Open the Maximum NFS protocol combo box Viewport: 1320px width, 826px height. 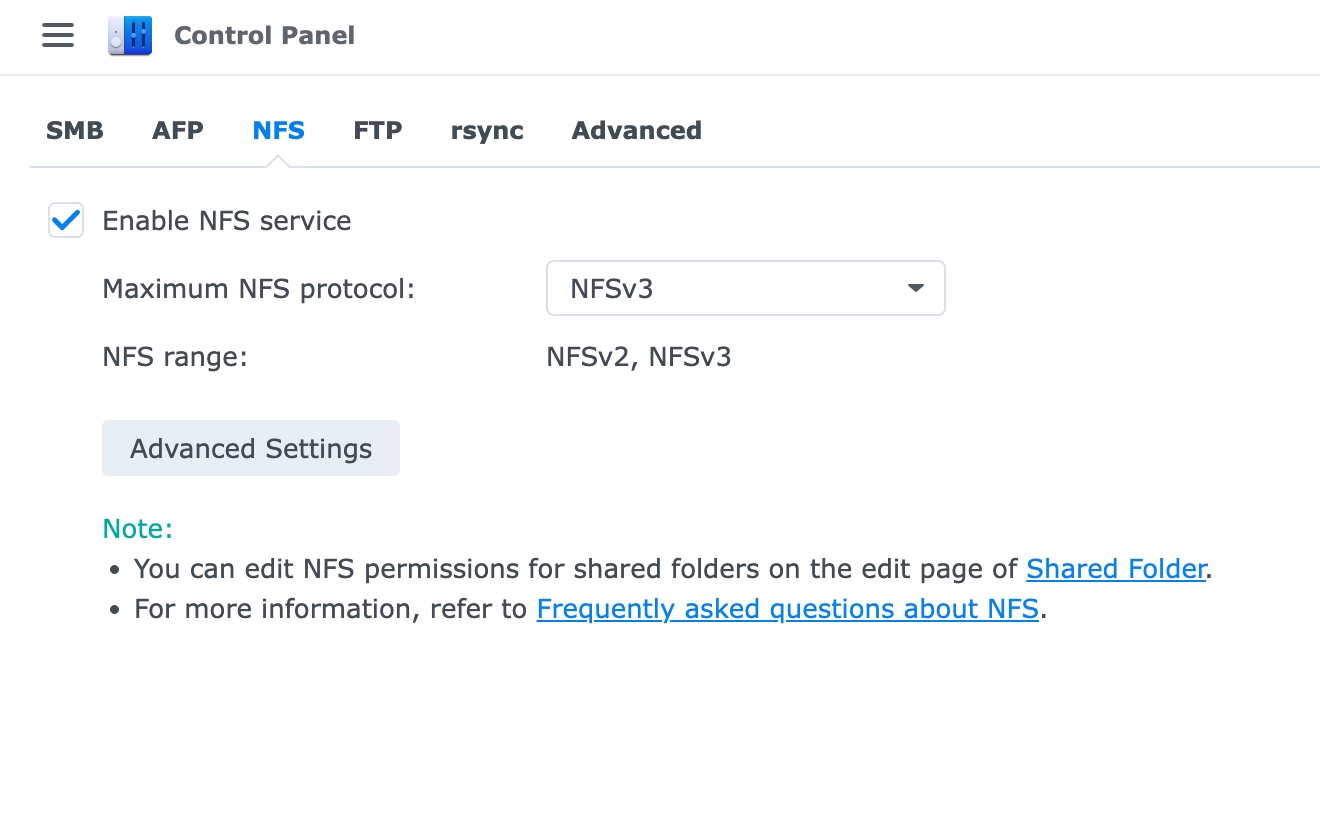(x=746, y=288)
